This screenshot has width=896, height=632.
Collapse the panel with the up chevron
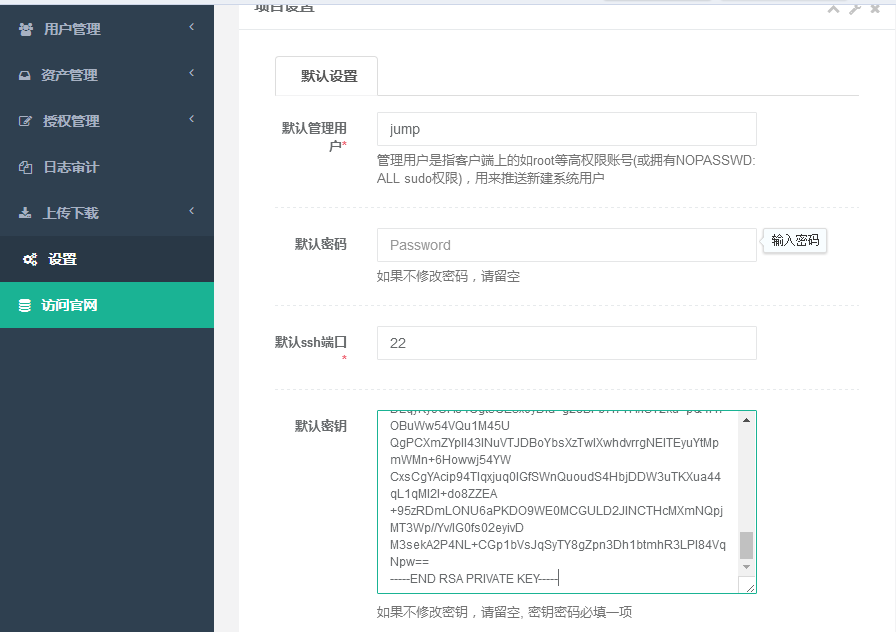[833, 9]
